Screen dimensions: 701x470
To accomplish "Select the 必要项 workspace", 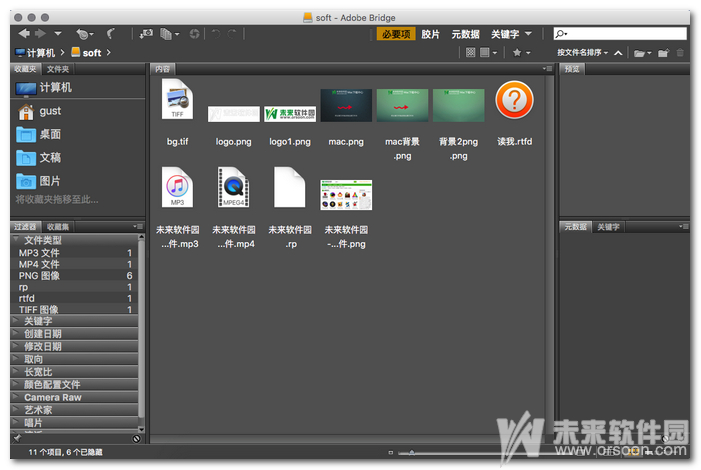I will [396, 34].
